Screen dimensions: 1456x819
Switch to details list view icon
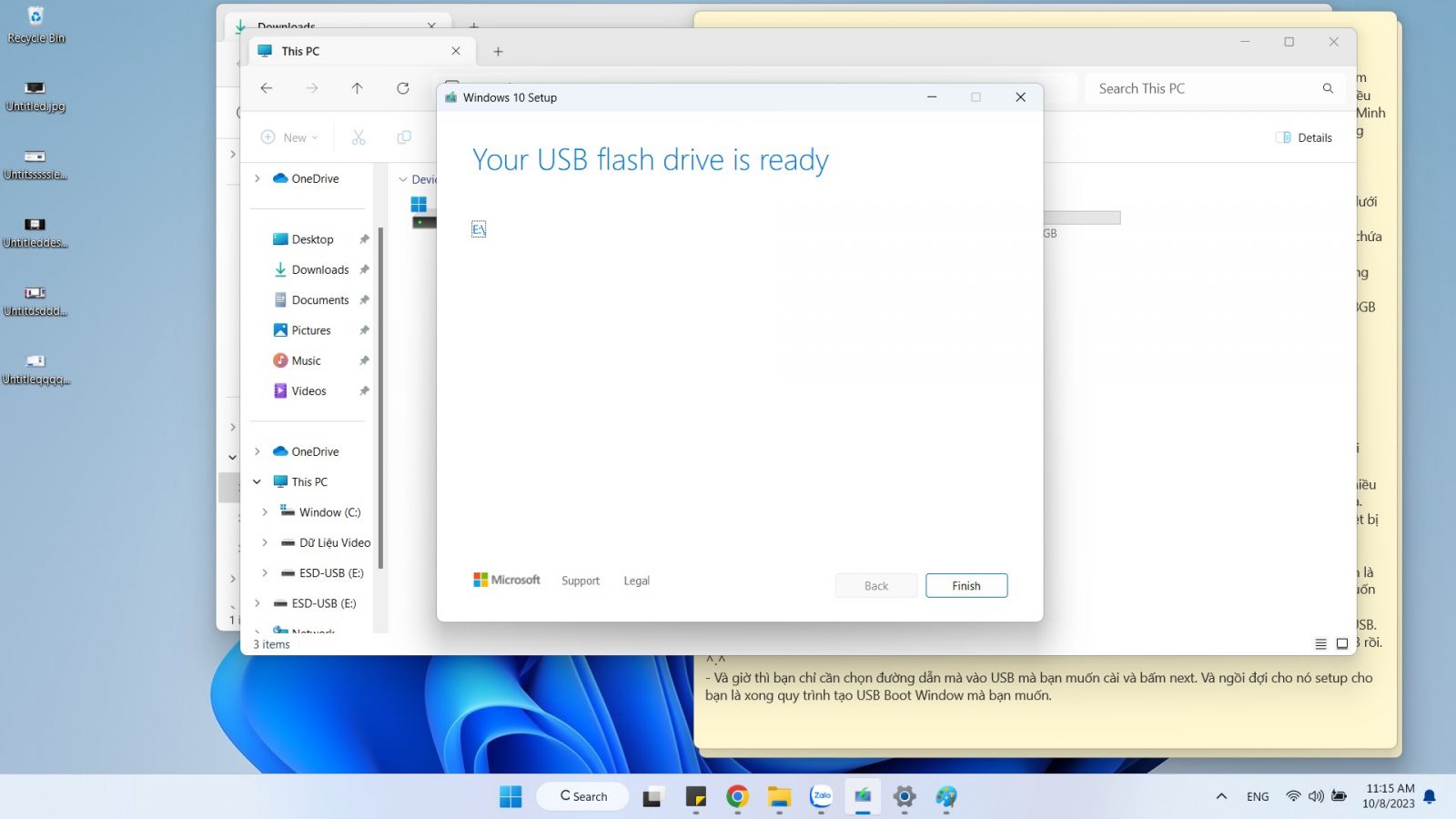(1320, 644)
